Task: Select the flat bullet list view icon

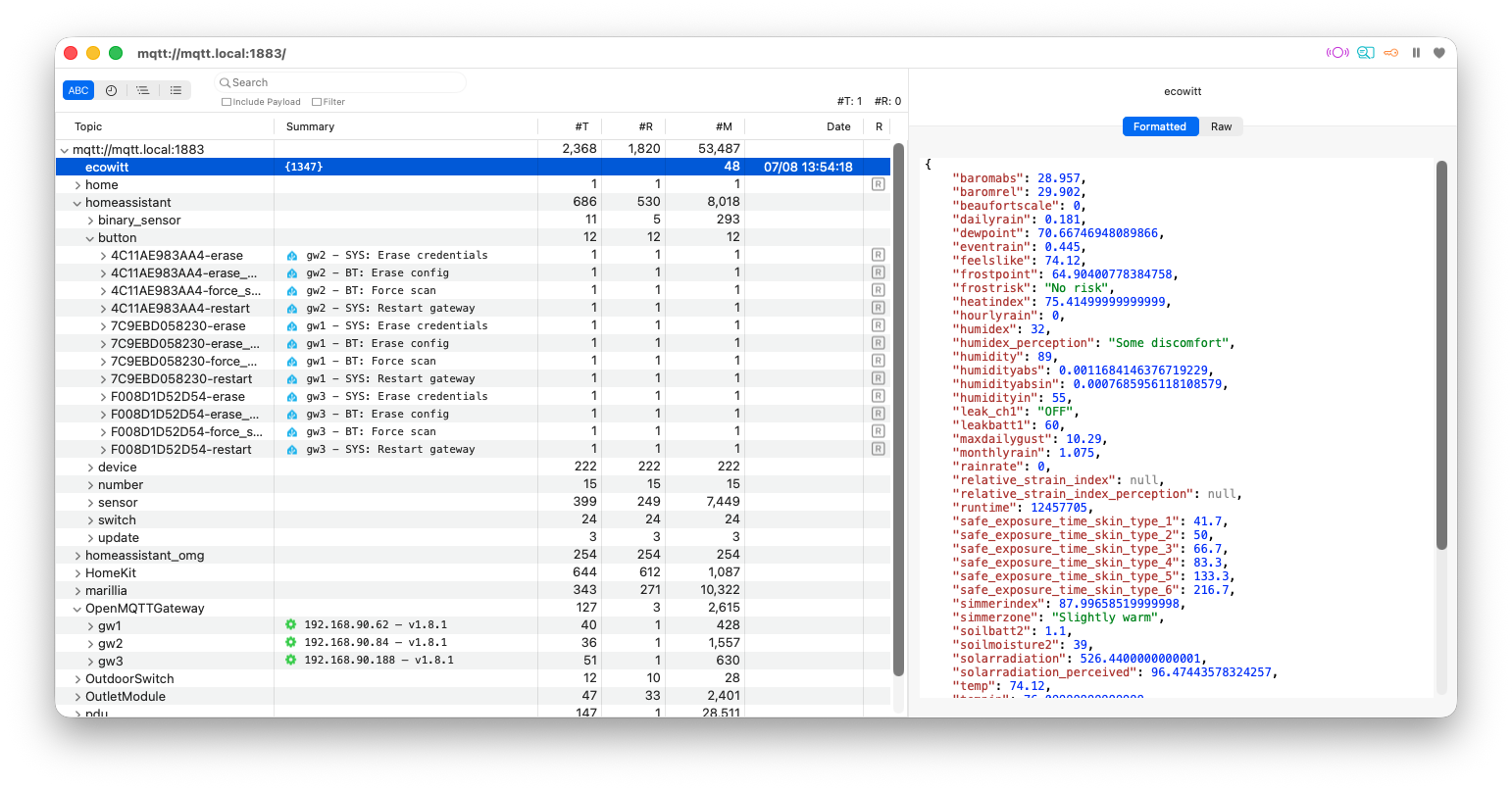Action: pyautogui.click(x=176, y=90)
